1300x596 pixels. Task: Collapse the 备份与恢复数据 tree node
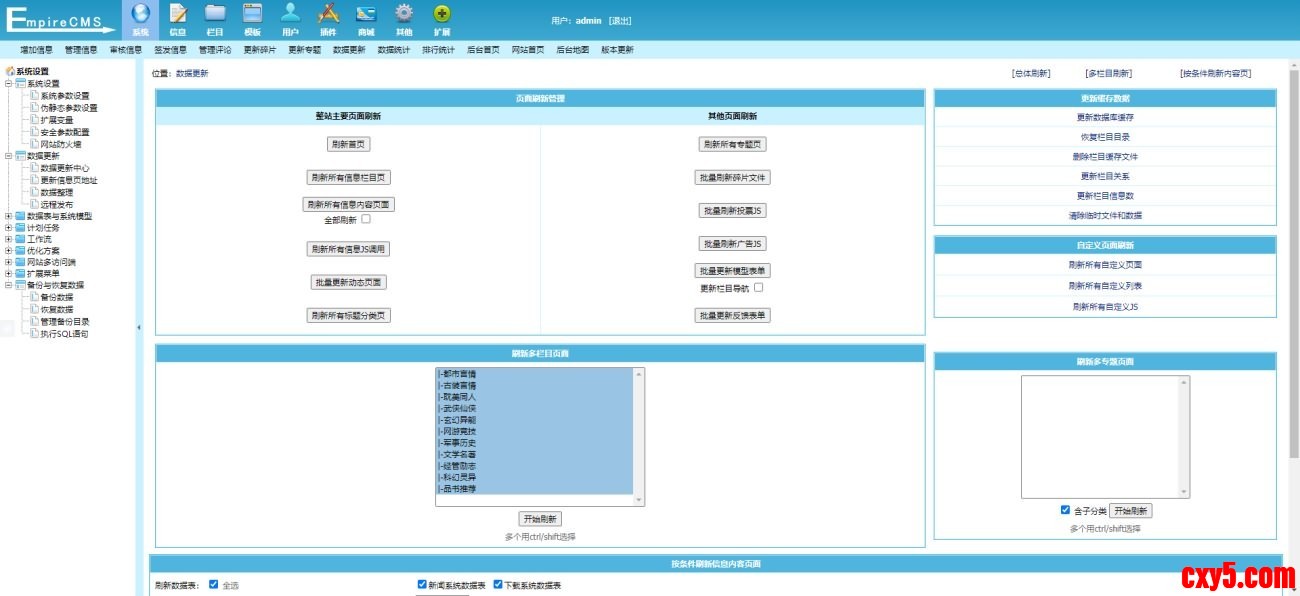pyautogui.click(x=9, y=285)
